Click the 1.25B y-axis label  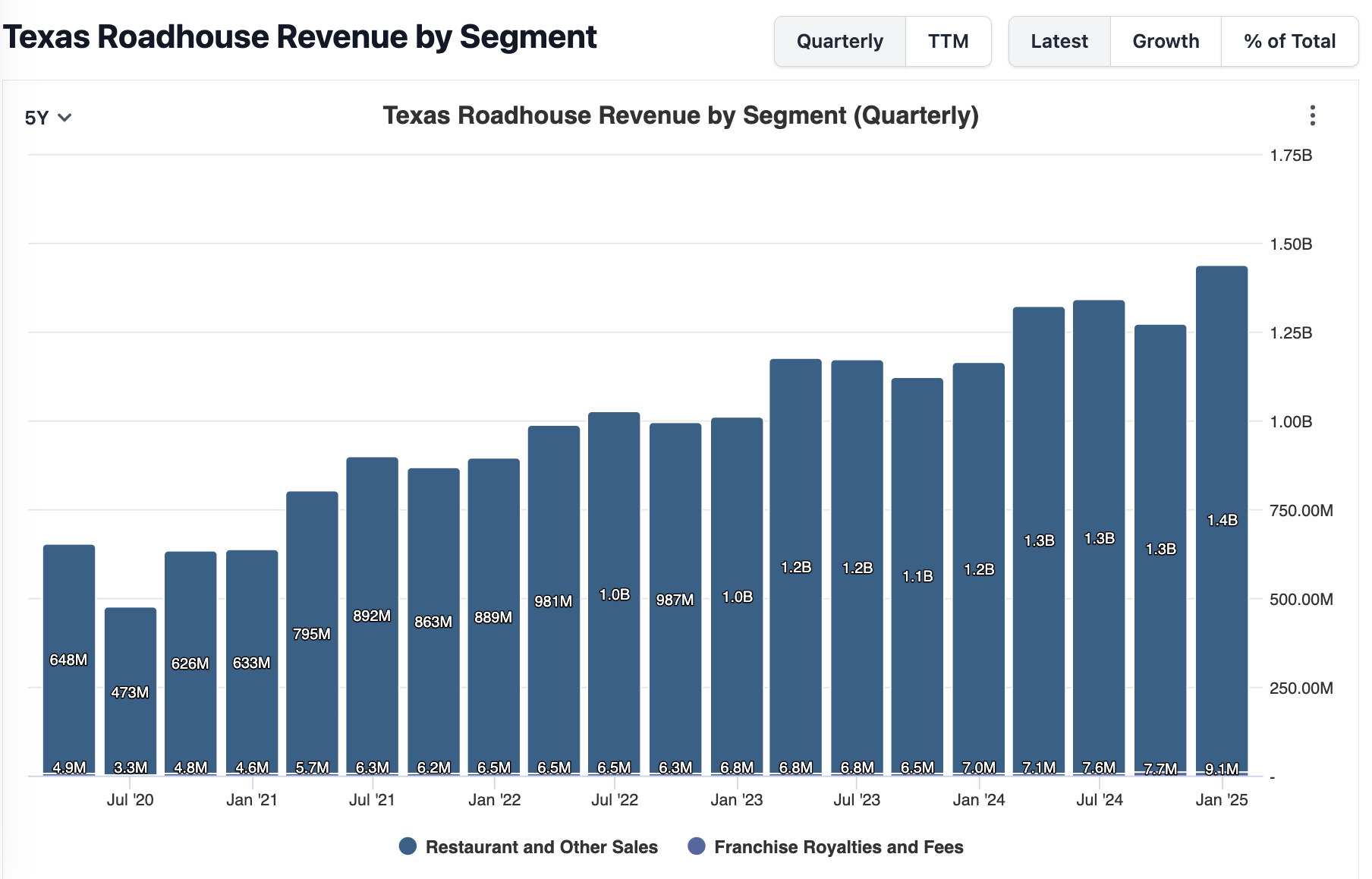pyautogui.click(x=1292, y=332)
